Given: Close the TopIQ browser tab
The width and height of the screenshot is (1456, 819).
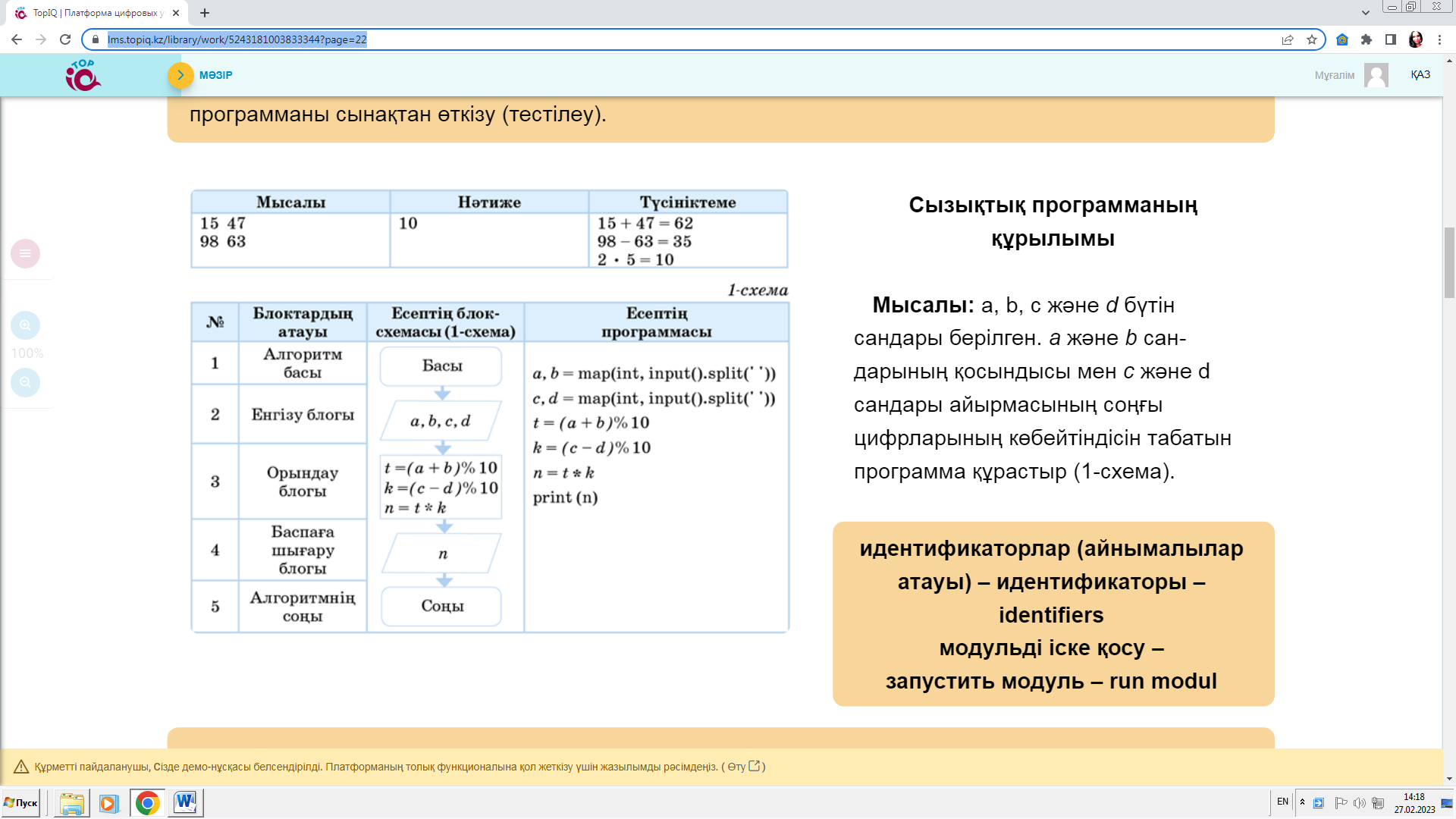Looking at the screenshot, I should click(176, 13).
